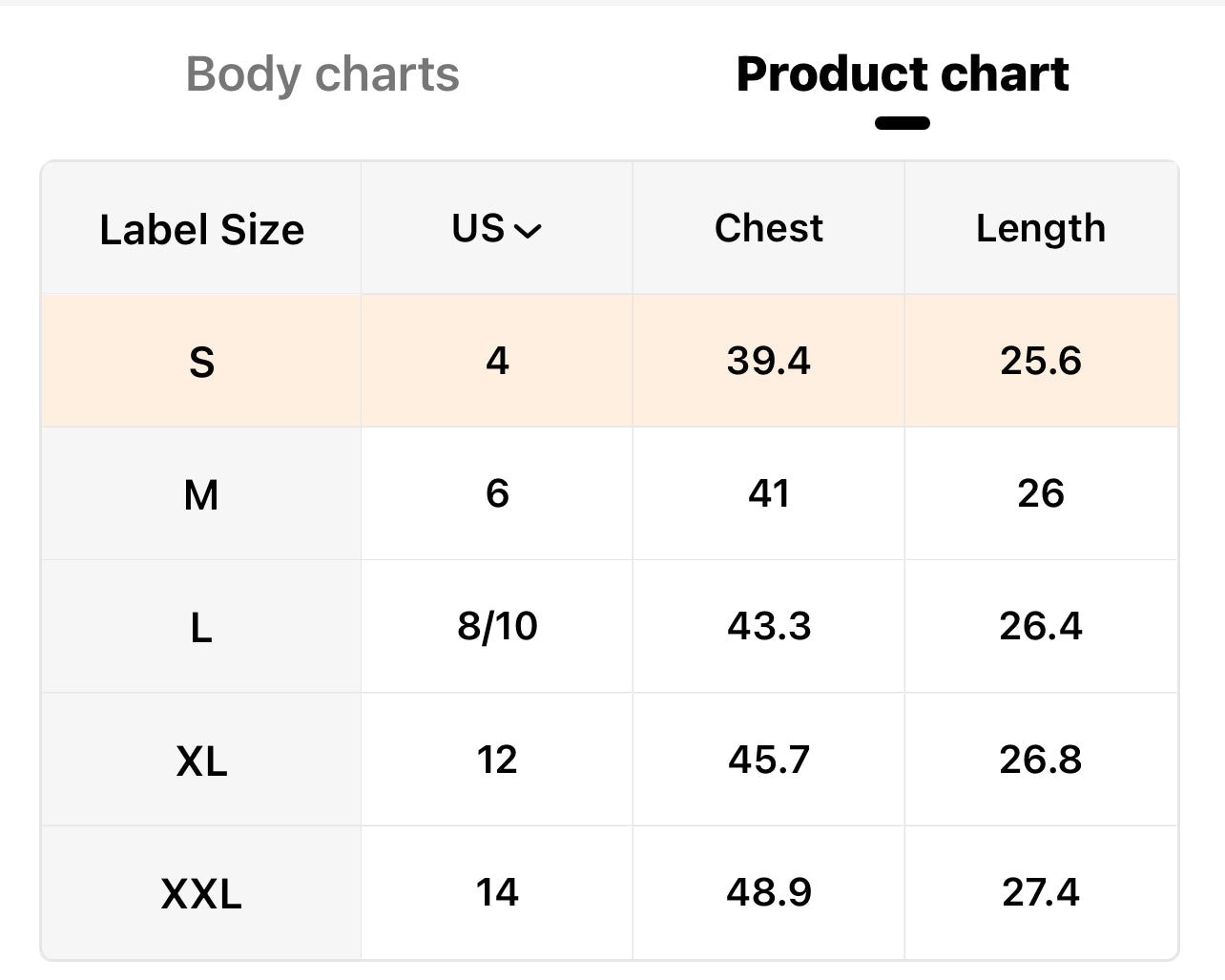This screenshot has height=980, width=1225.
Task: Click the chest value 39.4
Action: (769, 361)
